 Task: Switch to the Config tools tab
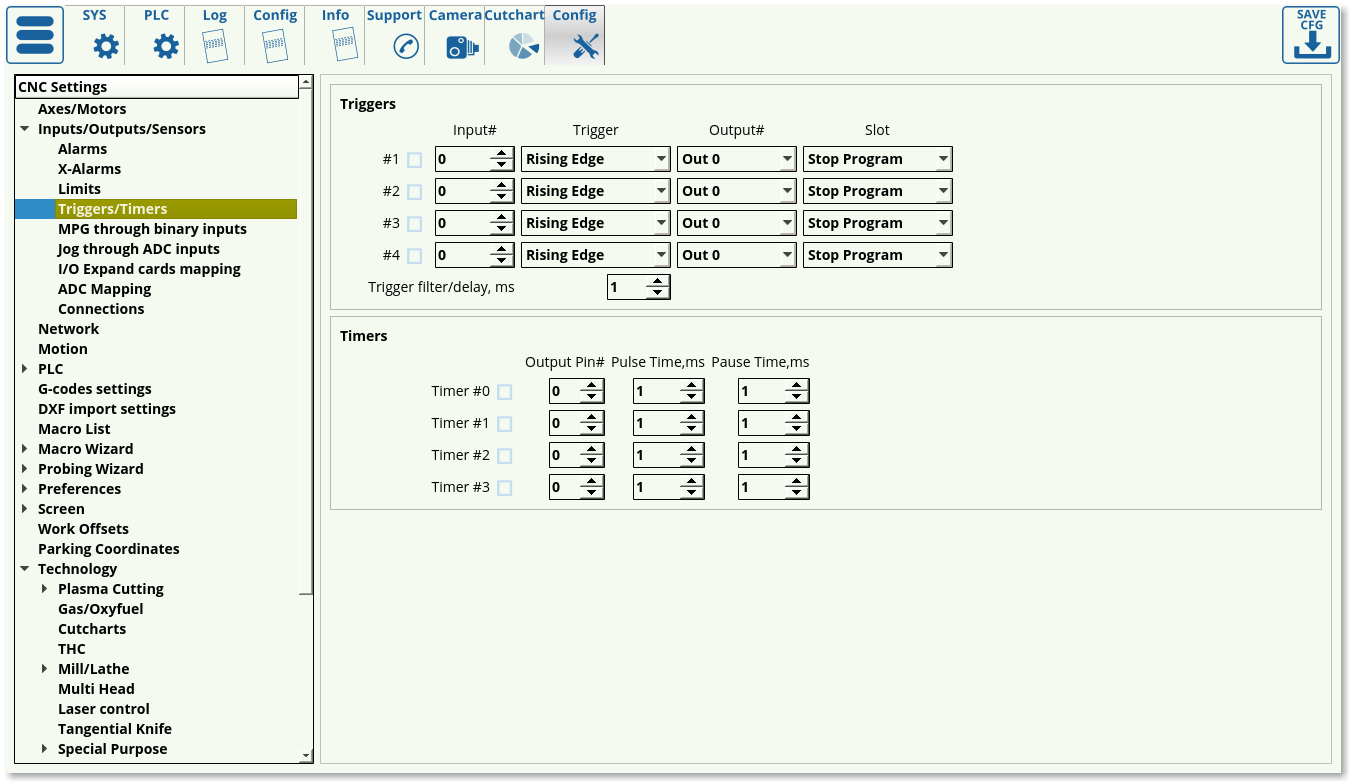(575, 35)
